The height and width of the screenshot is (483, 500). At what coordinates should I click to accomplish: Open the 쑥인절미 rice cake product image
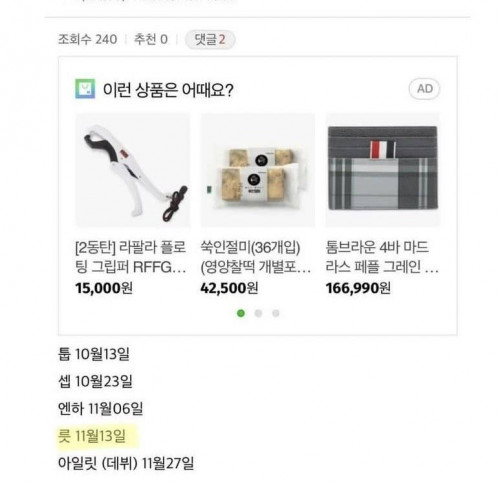click(258, 170)
